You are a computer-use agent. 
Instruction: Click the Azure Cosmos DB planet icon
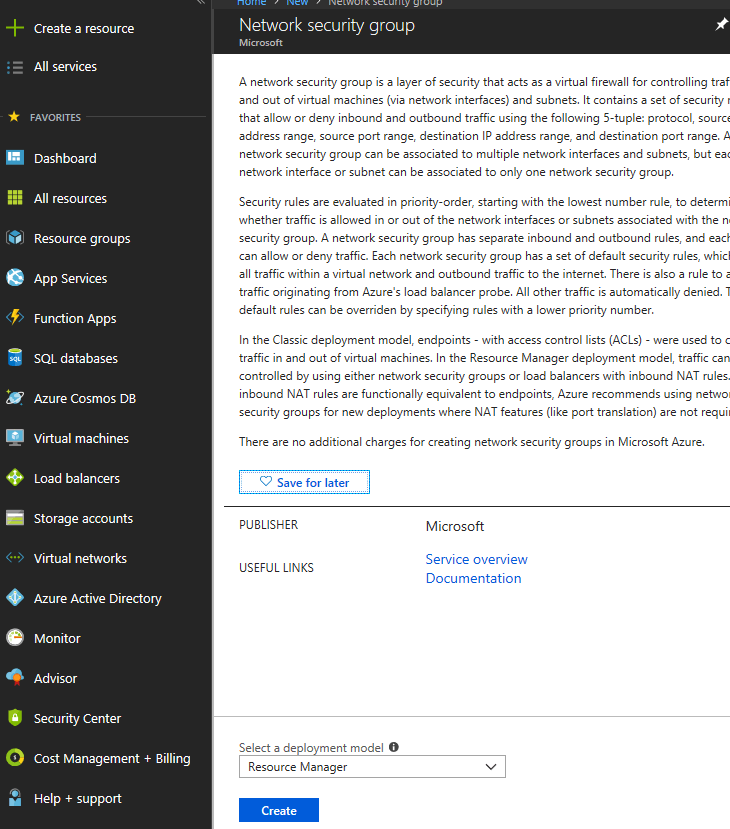pyautogui.click(x=15, y=398)
